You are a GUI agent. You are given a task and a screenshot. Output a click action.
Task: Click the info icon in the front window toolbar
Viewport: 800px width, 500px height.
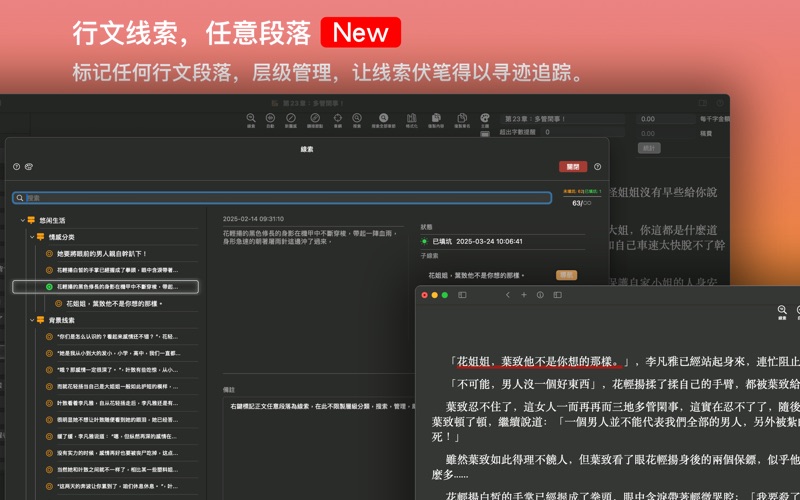point(540,295)
